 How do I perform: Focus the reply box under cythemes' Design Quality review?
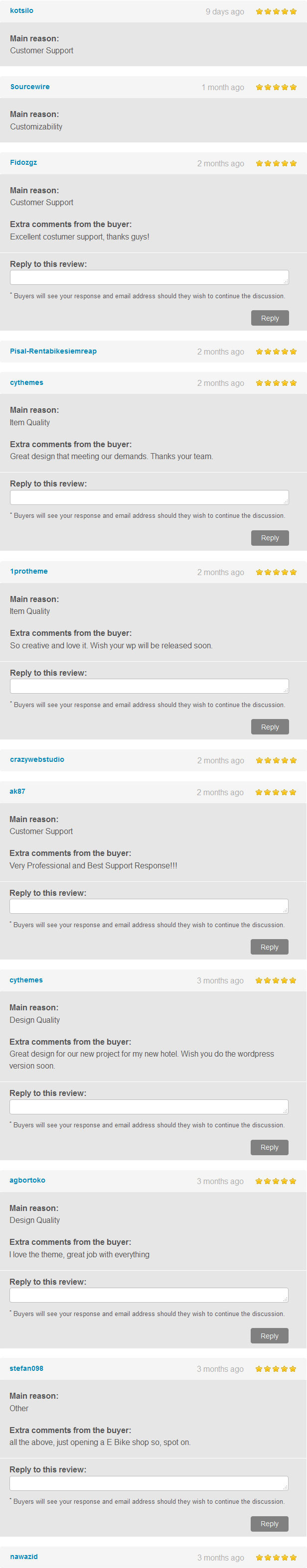[x=148, y=1106]
